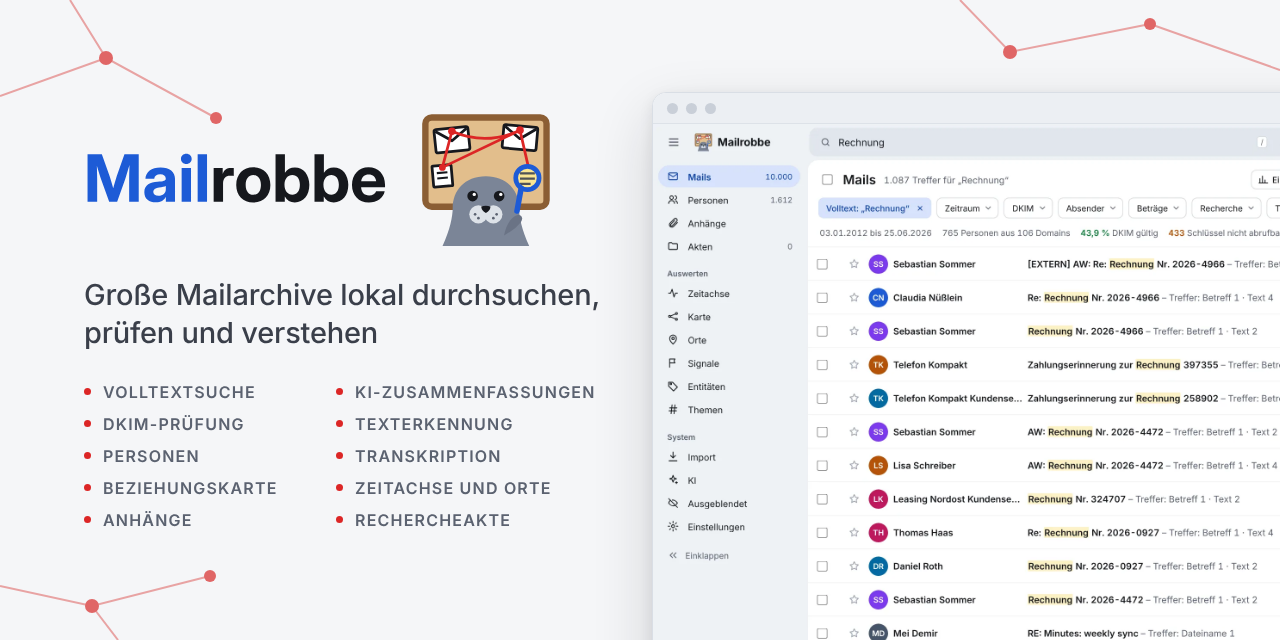Click sender name 'Thomas Haas'
This screenshot has height=640, width=1280.
[923, 533]
